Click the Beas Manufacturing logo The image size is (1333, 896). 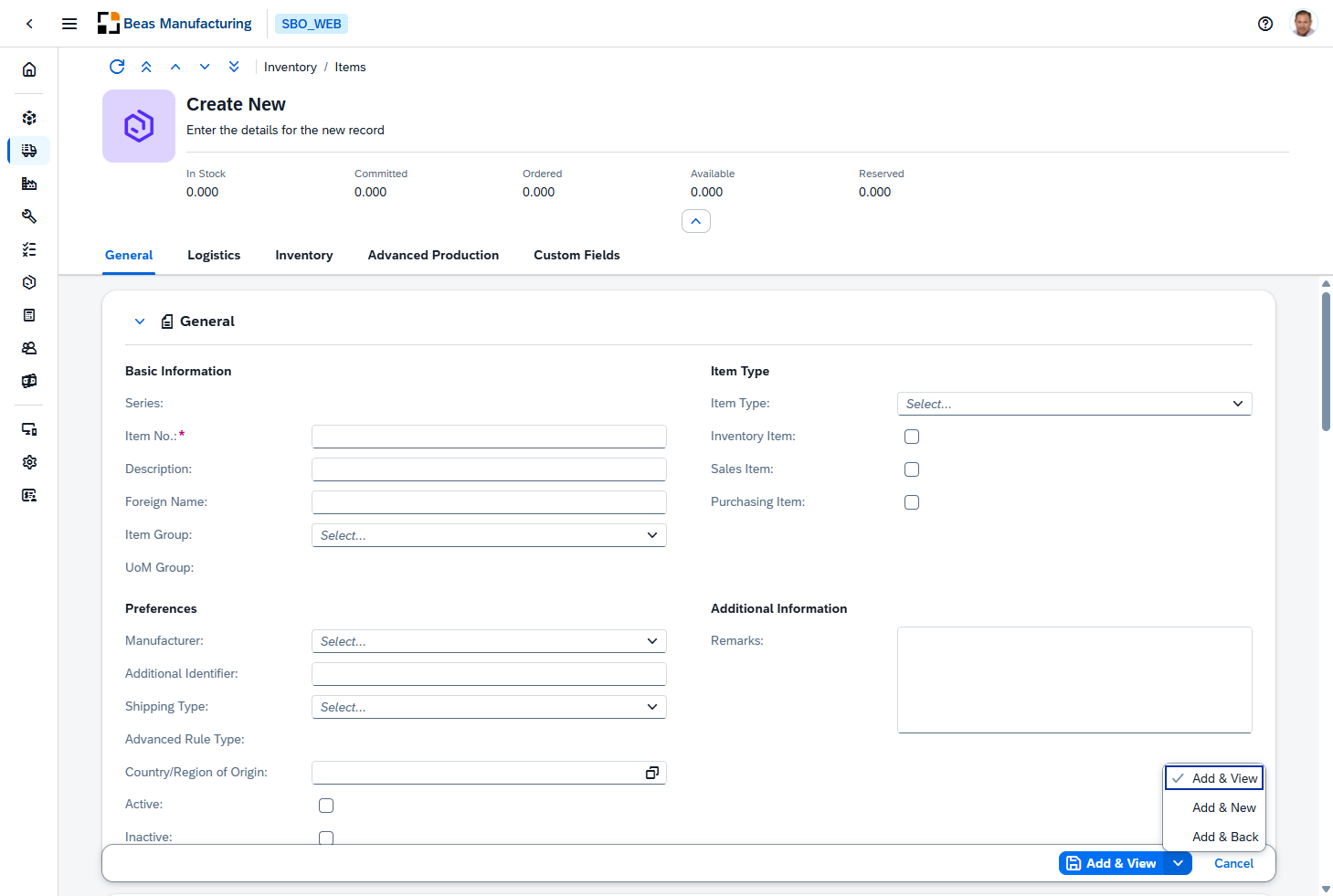point(175,24)
